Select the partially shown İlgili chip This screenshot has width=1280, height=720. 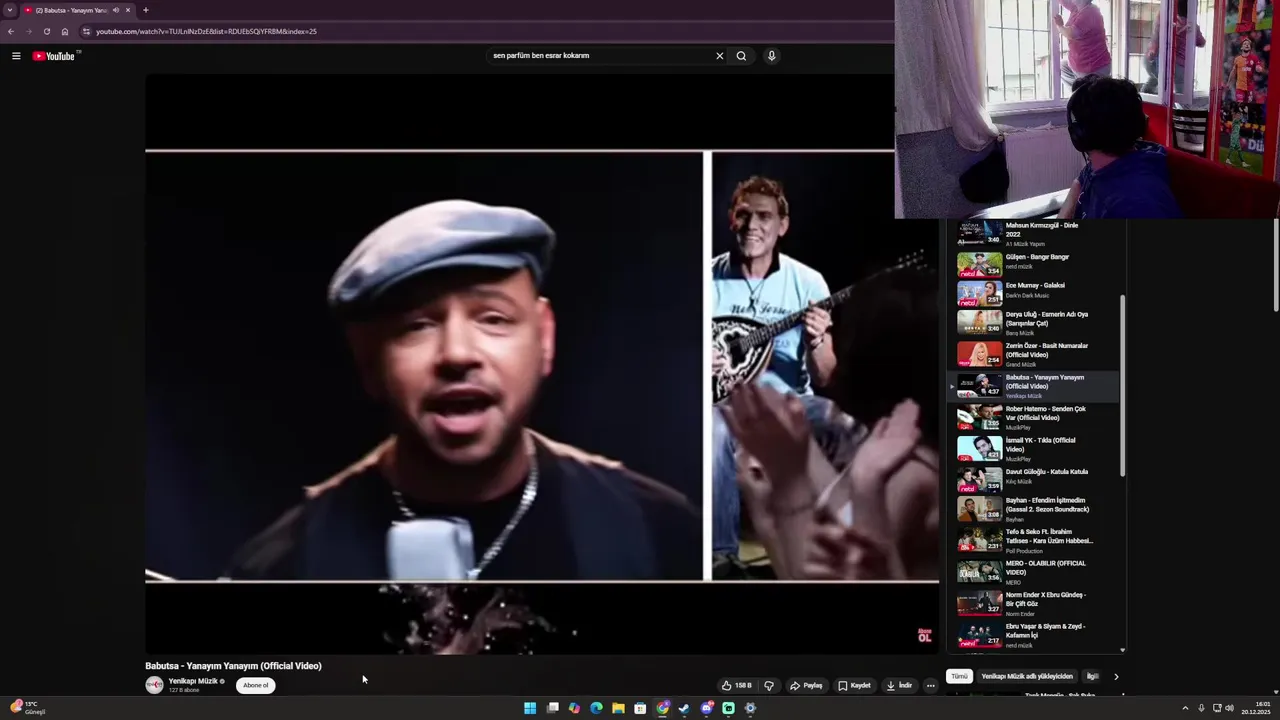click(x=1092, y=677)
